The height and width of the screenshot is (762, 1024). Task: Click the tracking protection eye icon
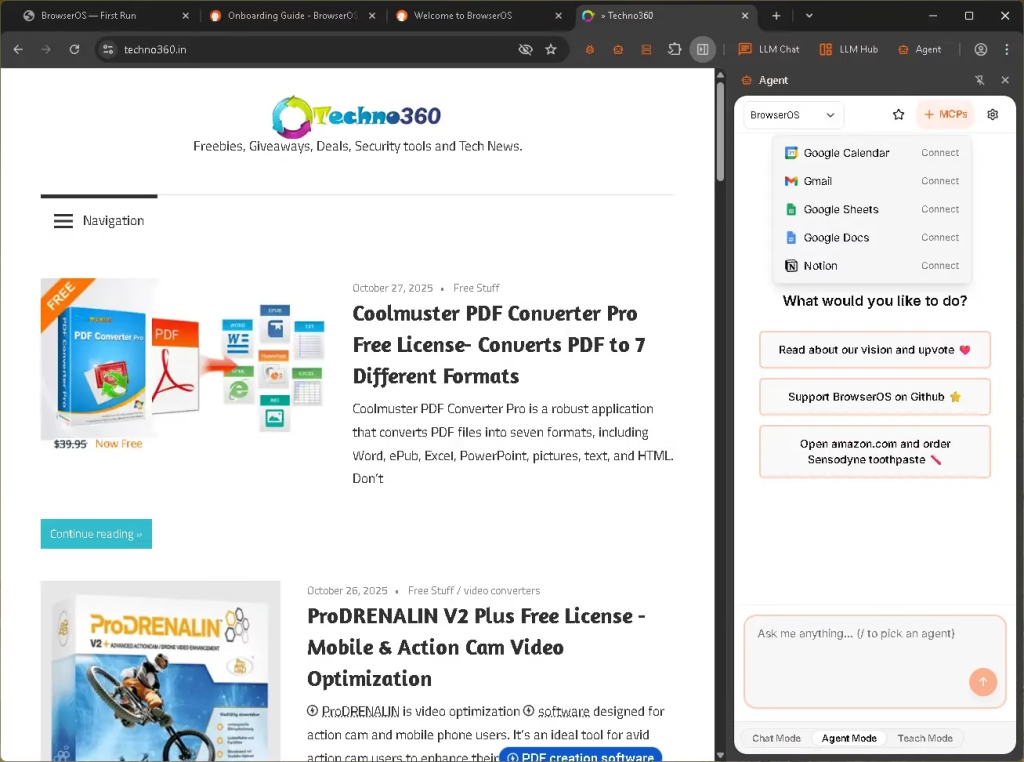click(x=525, y=49)
